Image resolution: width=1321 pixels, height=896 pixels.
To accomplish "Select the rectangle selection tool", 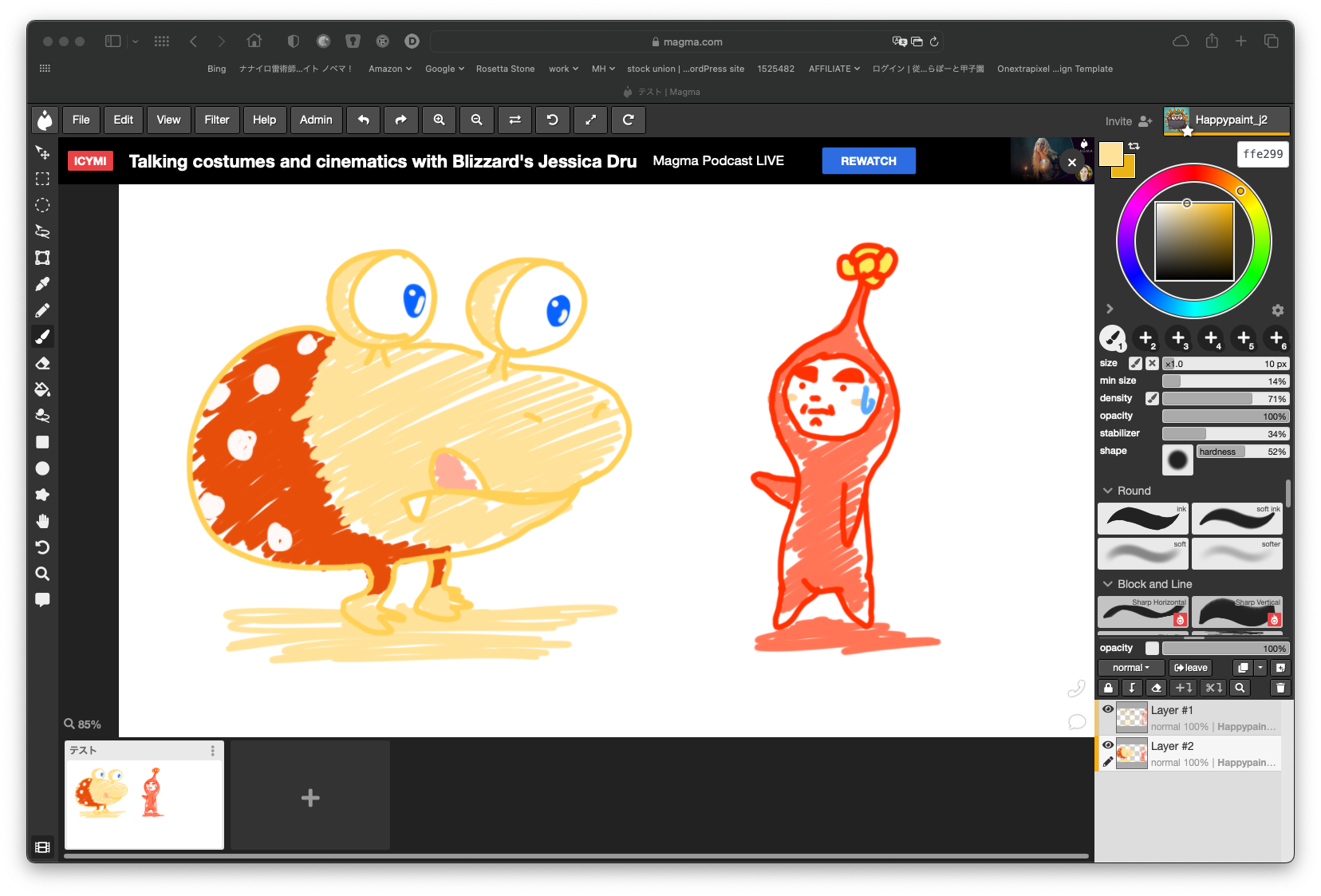I will pyautogui.click(x=42, y=179).
